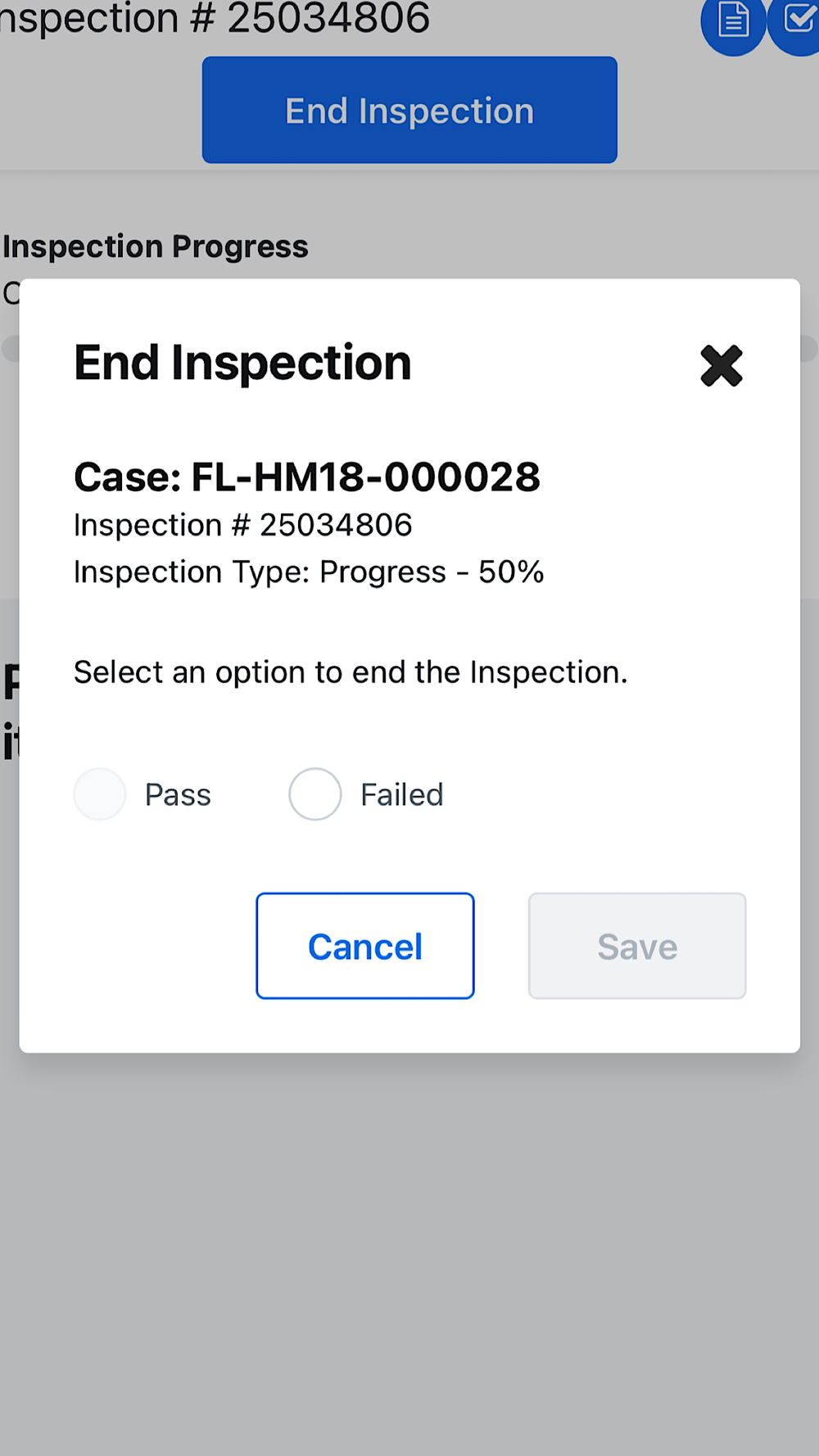Viewport: 819px width, 1456px height.
Task: Tap the Inspection Type Progress - 50% line
Action: [x=309, y=572]
